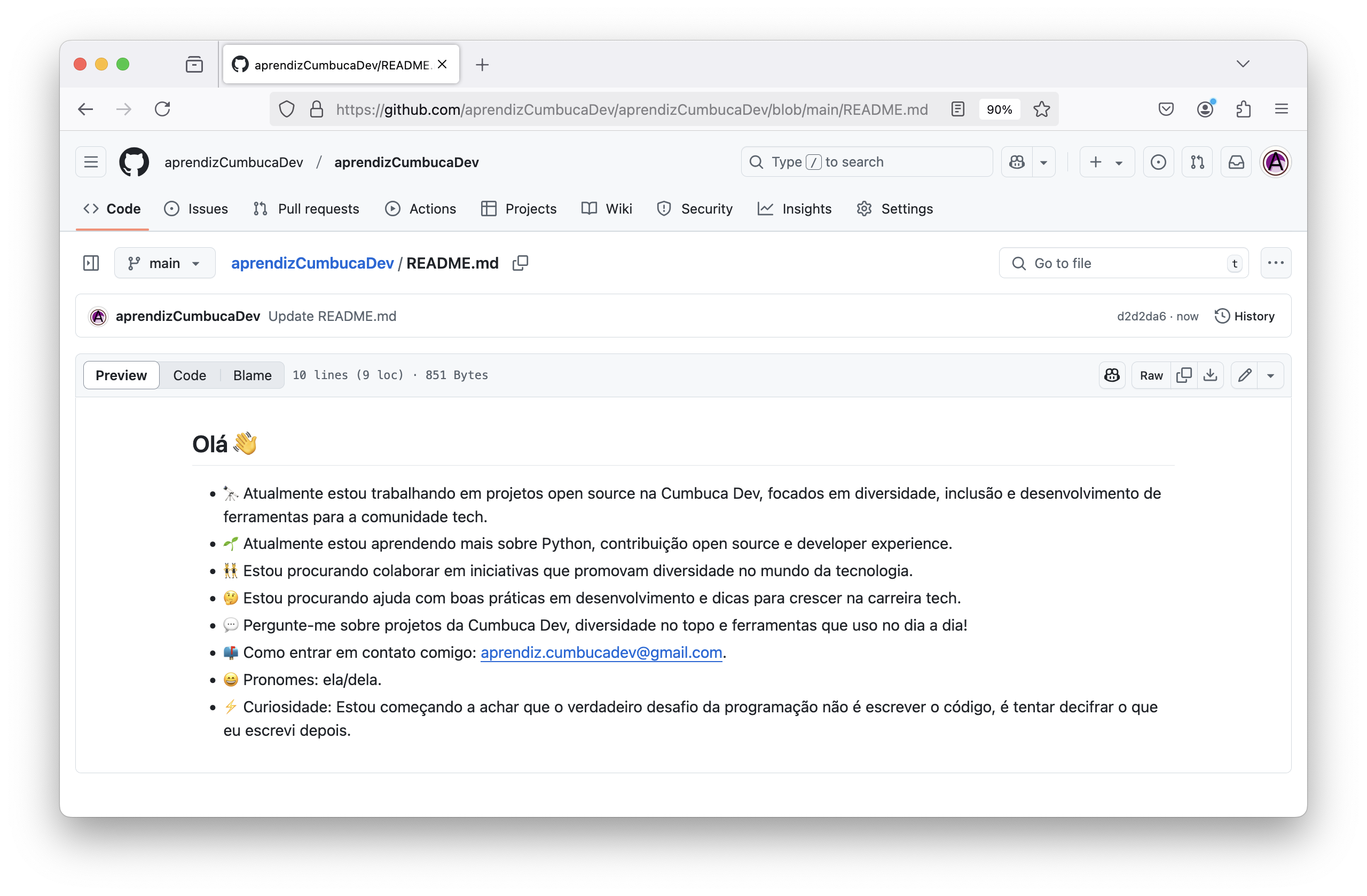Edit README.md with the pencil icon

pyautogui.click(x=1245, y=374)
